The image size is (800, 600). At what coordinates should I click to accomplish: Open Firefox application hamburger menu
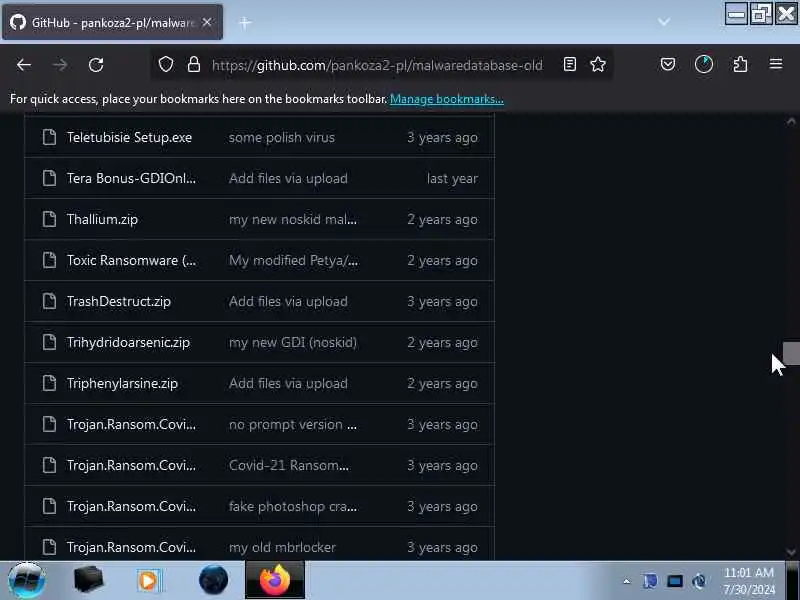click(776, 64)
